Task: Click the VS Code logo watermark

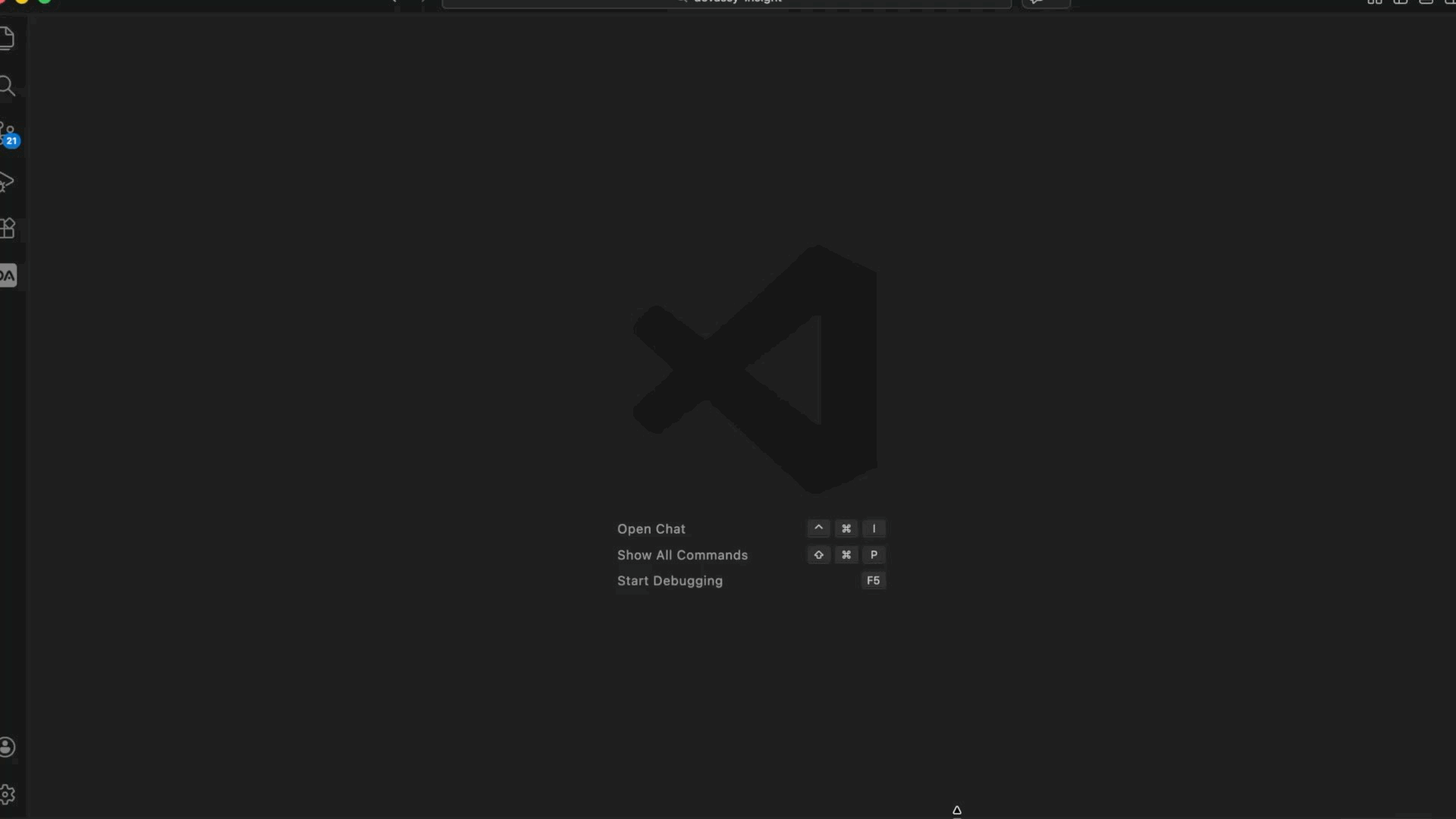Action: point(755,367)
